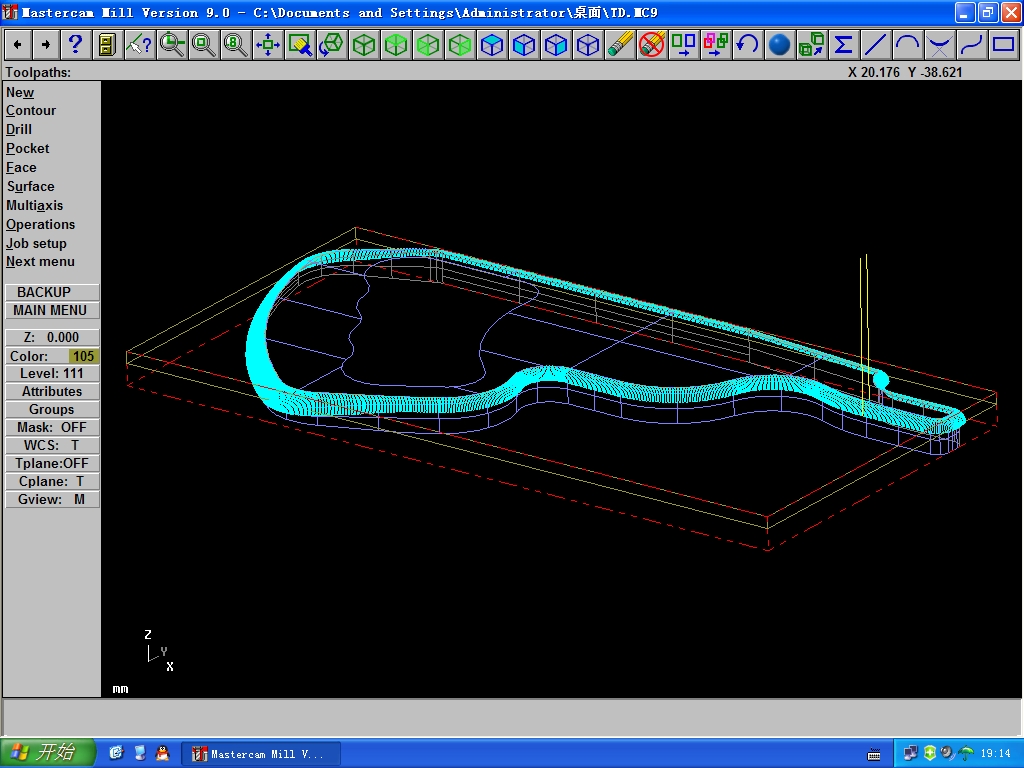Choose Pocket from the Toolpaths menu
The image size is (1024, 768).
tap(28, 148)
